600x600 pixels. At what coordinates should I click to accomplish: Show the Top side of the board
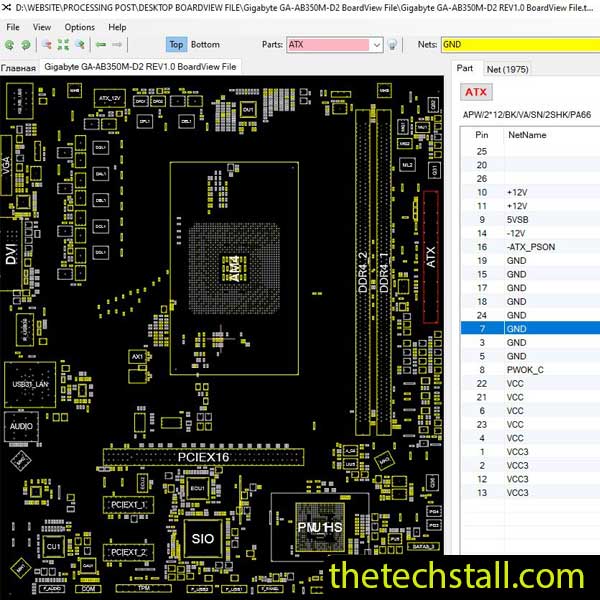tap(176, 45)
